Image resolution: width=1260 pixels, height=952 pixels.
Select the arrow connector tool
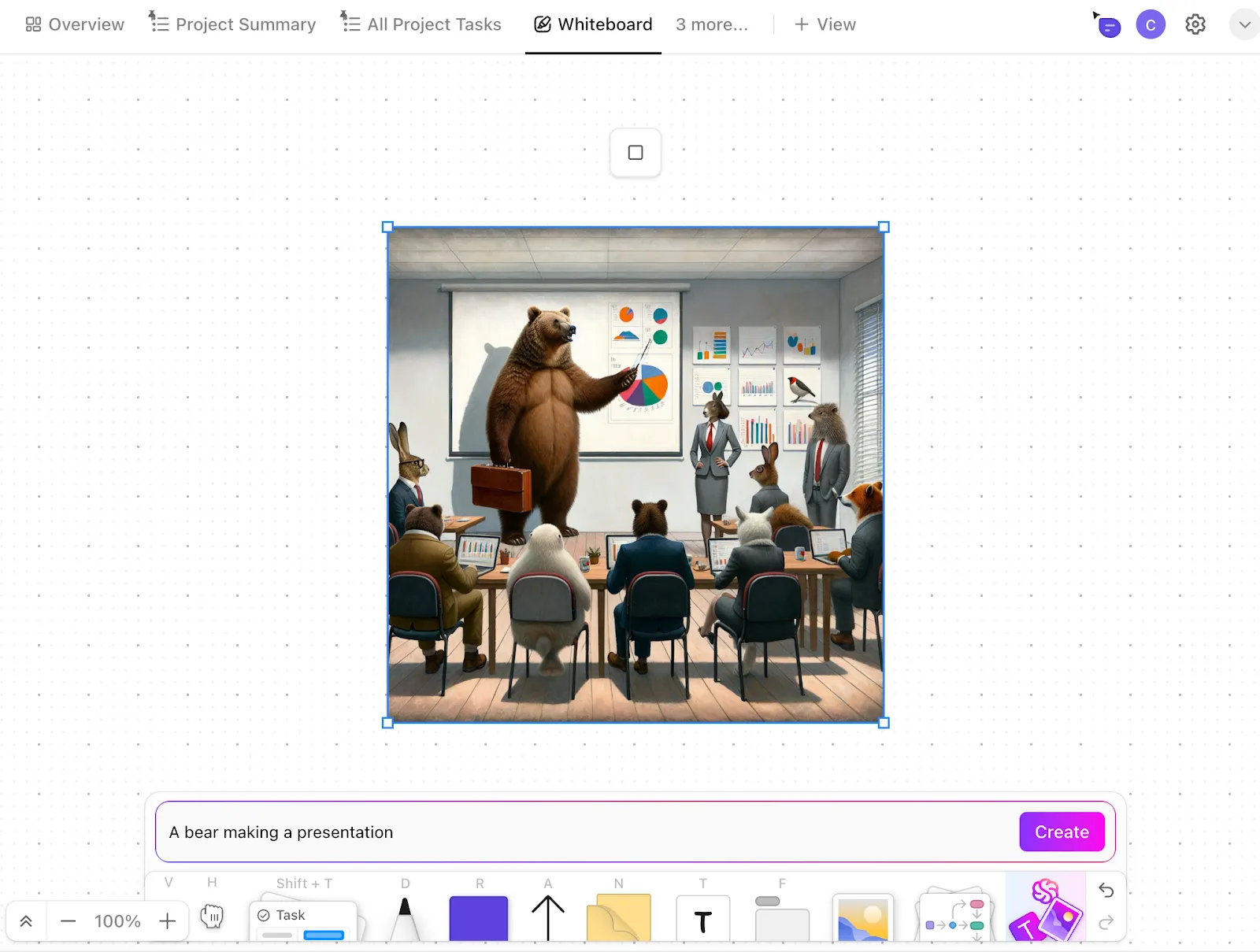(548, 918)
